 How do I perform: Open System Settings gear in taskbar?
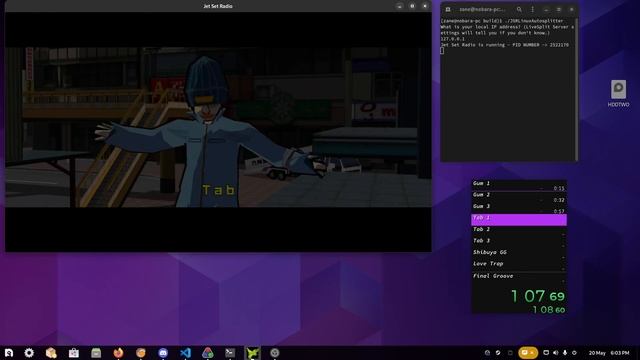click(x=29, y=353)
